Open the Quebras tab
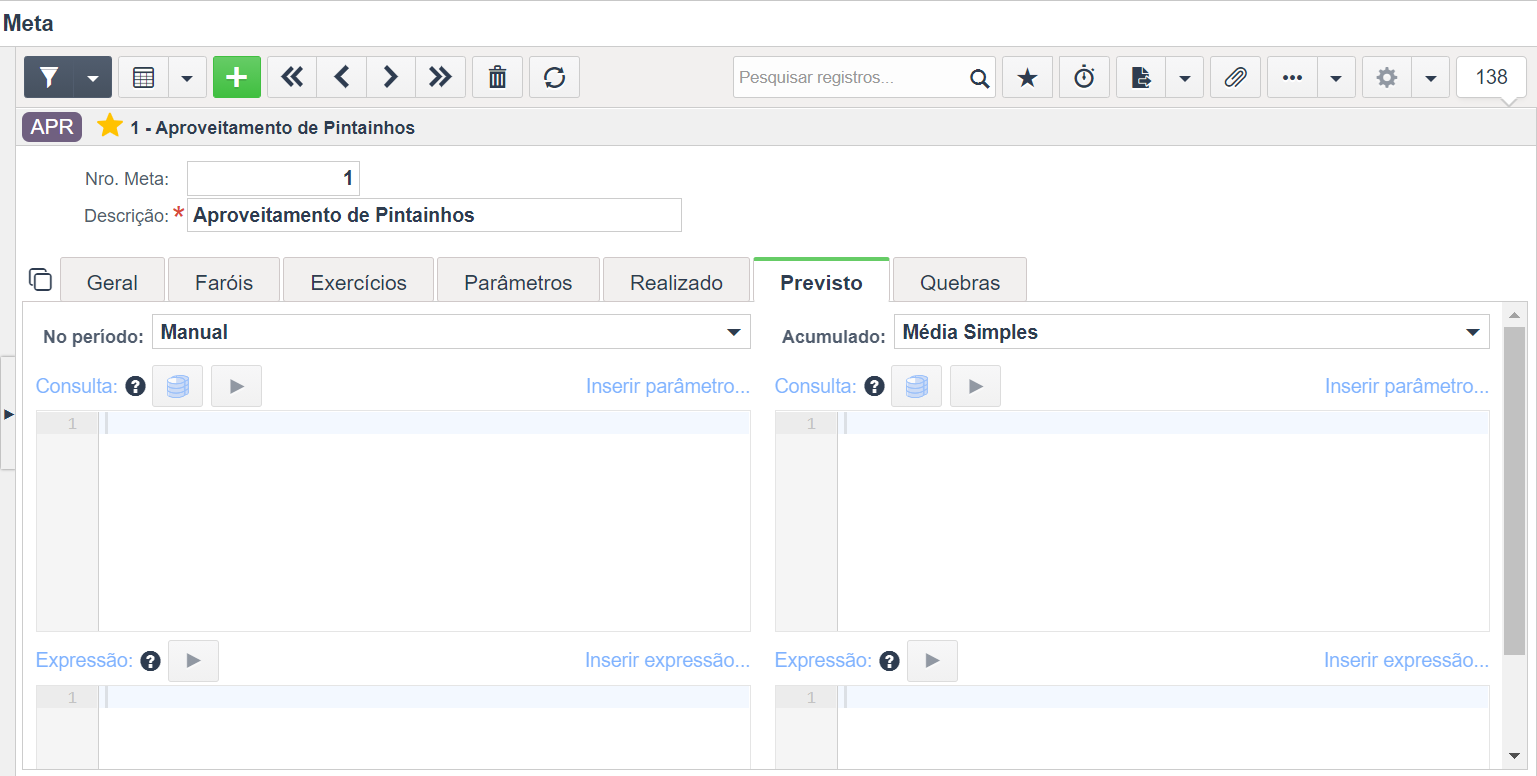The image size is (1537, 776). [960, 281]
